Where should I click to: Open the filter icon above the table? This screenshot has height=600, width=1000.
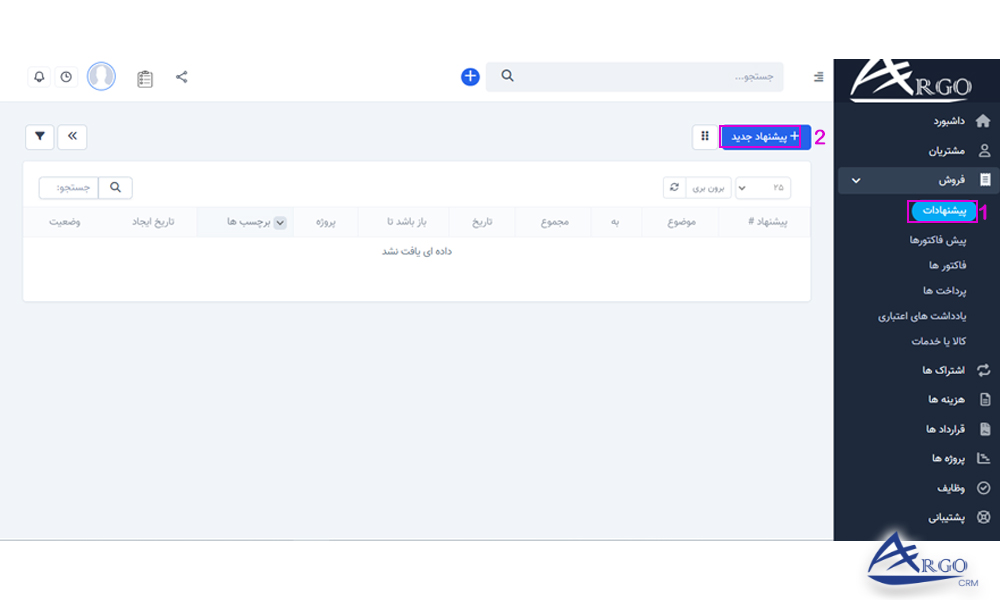(39, 137)
